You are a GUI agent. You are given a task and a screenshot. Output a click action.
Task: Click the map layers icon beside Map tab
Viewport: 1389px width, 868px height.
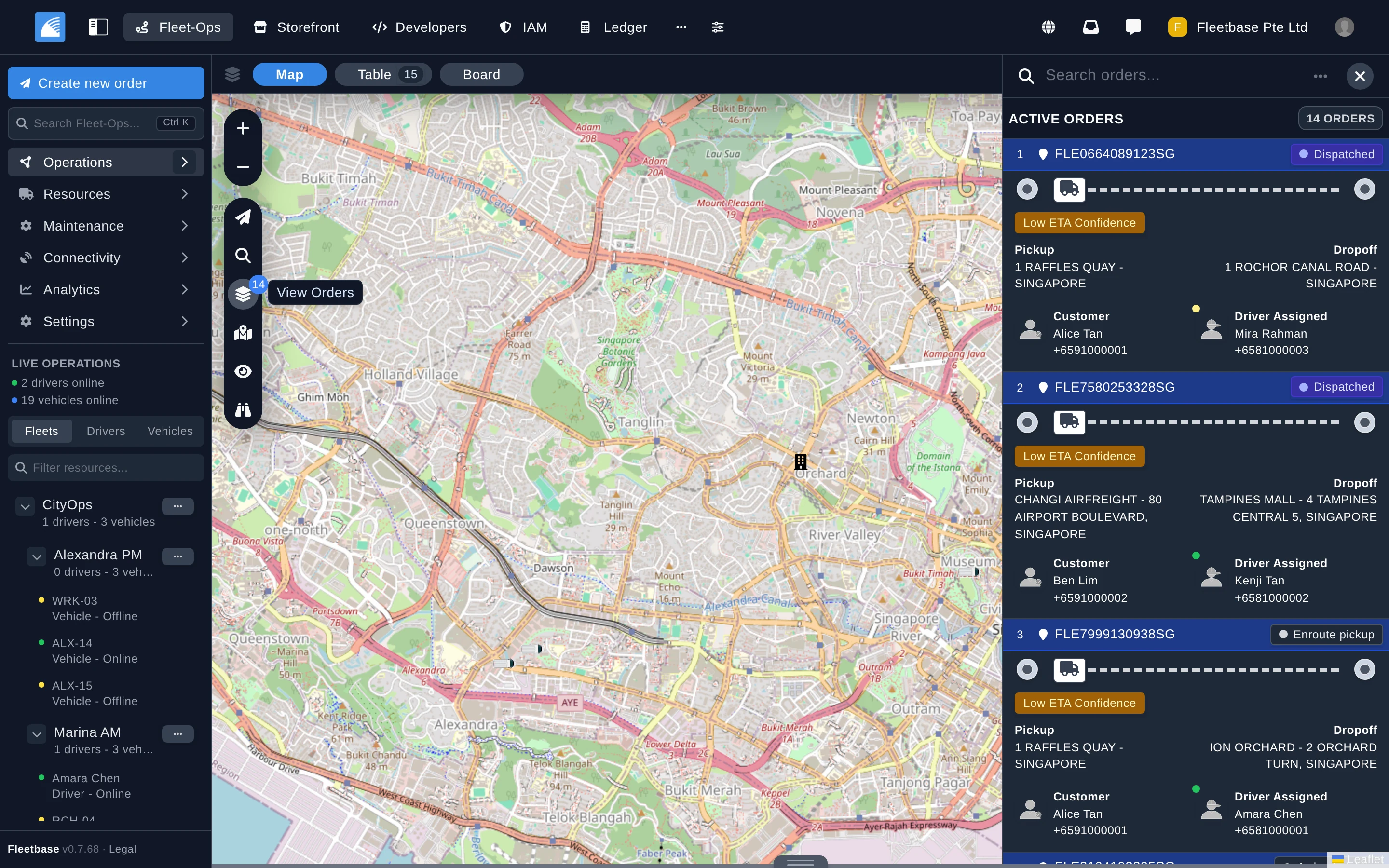(232, 75)
